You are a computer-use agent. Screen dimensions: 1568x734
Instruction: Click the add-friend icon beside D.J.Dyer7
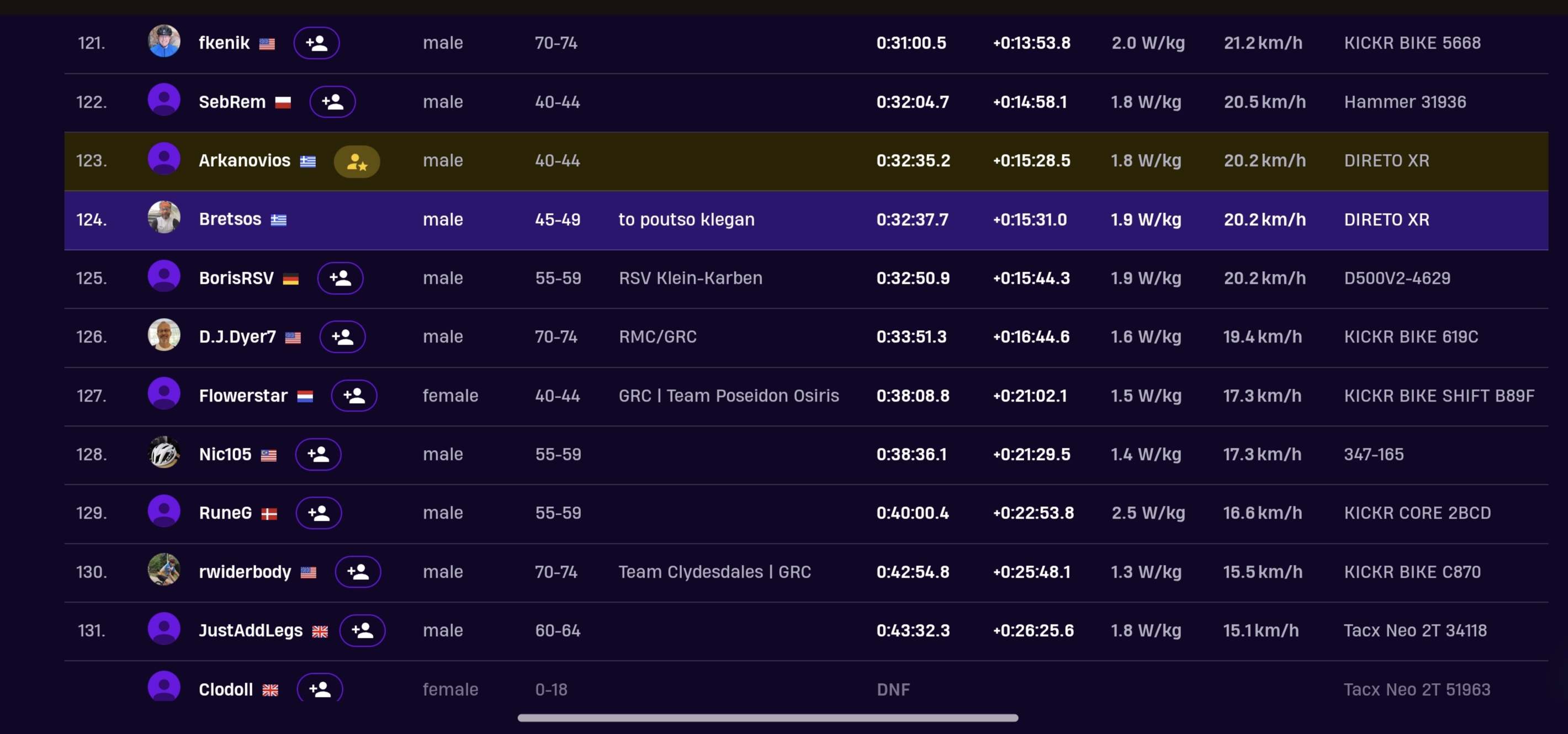click(x=342, y=337)
